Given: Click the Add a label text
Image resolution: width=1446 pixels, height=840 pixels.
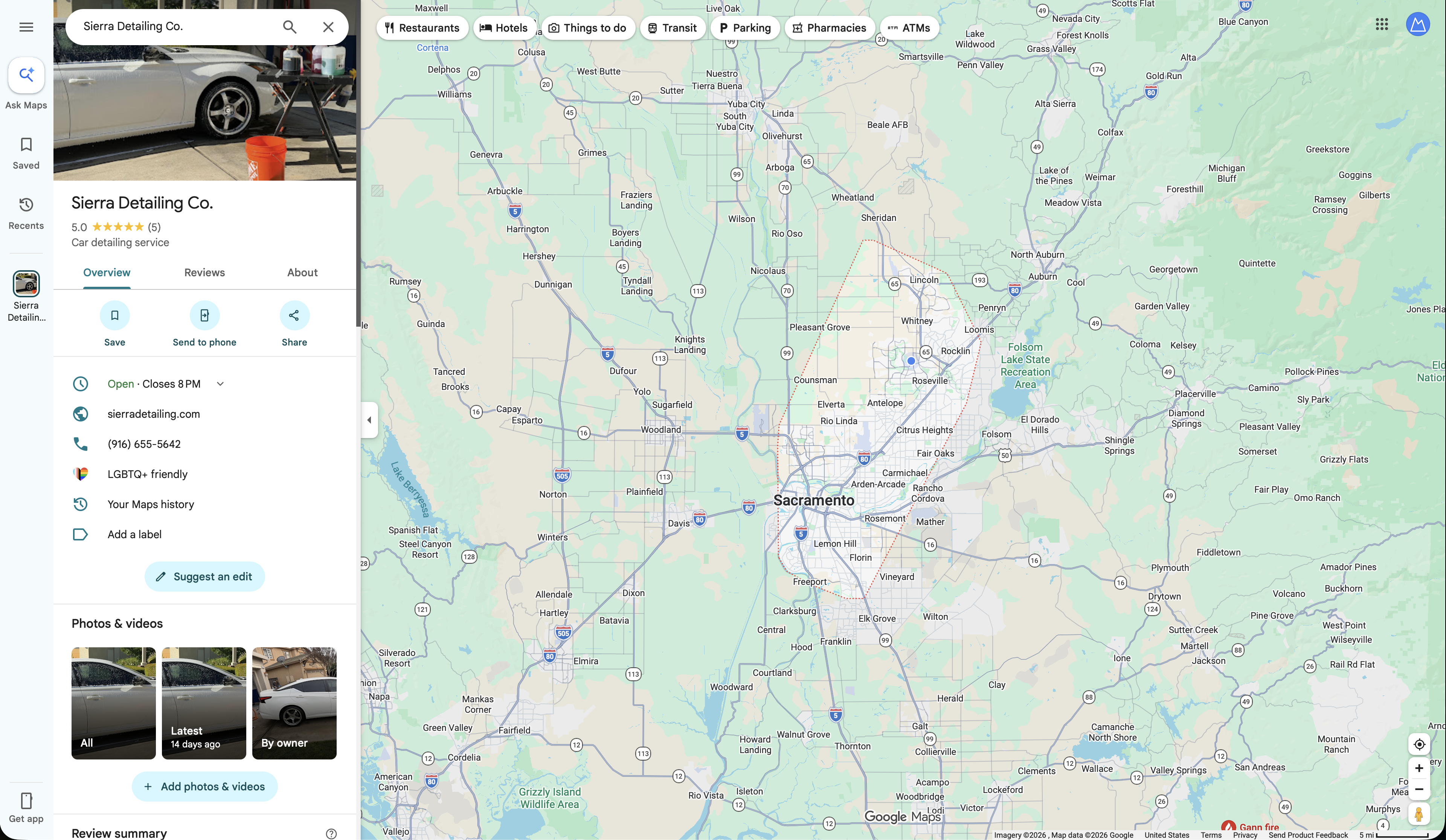Looking at the screenshot, I should click(x=134, y=534).
